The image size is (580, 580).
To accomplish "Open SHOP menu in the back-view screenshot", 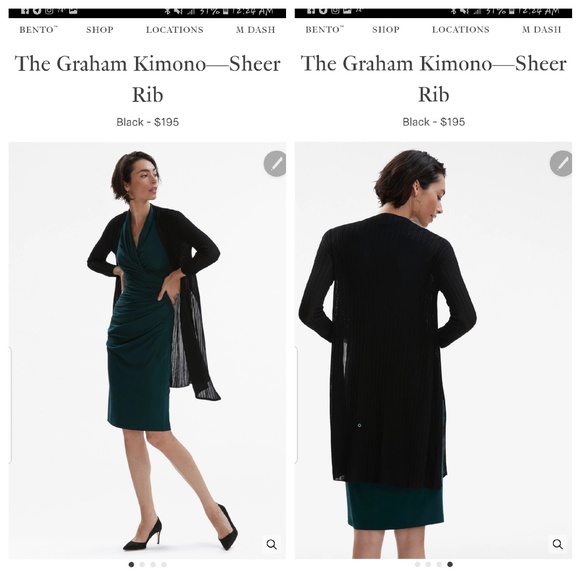I will (385, 30).
